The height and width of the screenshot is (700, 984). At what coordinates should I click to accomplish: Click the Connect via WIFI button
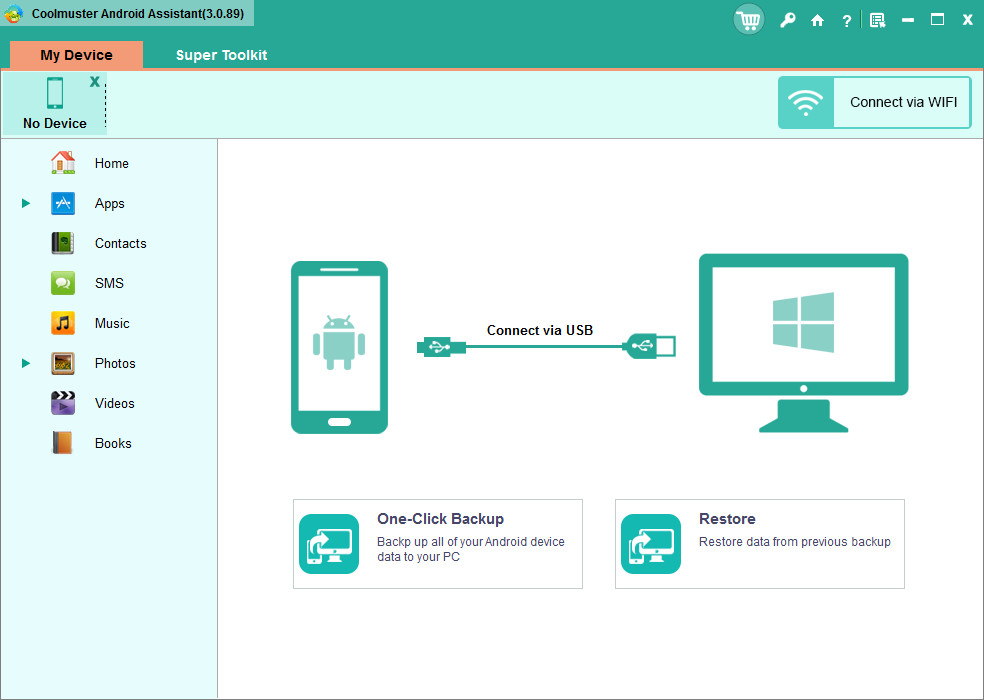874,102
